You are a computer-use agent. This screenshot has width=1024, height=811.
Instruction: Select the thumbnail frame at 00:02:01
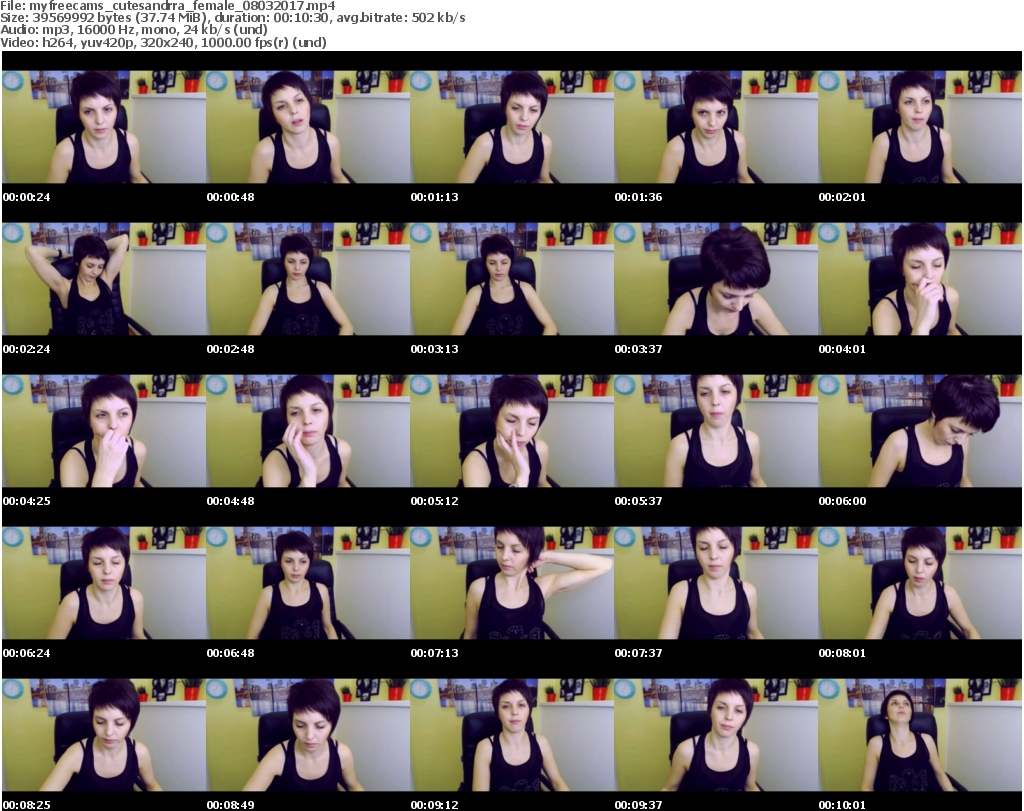(920, 127)
